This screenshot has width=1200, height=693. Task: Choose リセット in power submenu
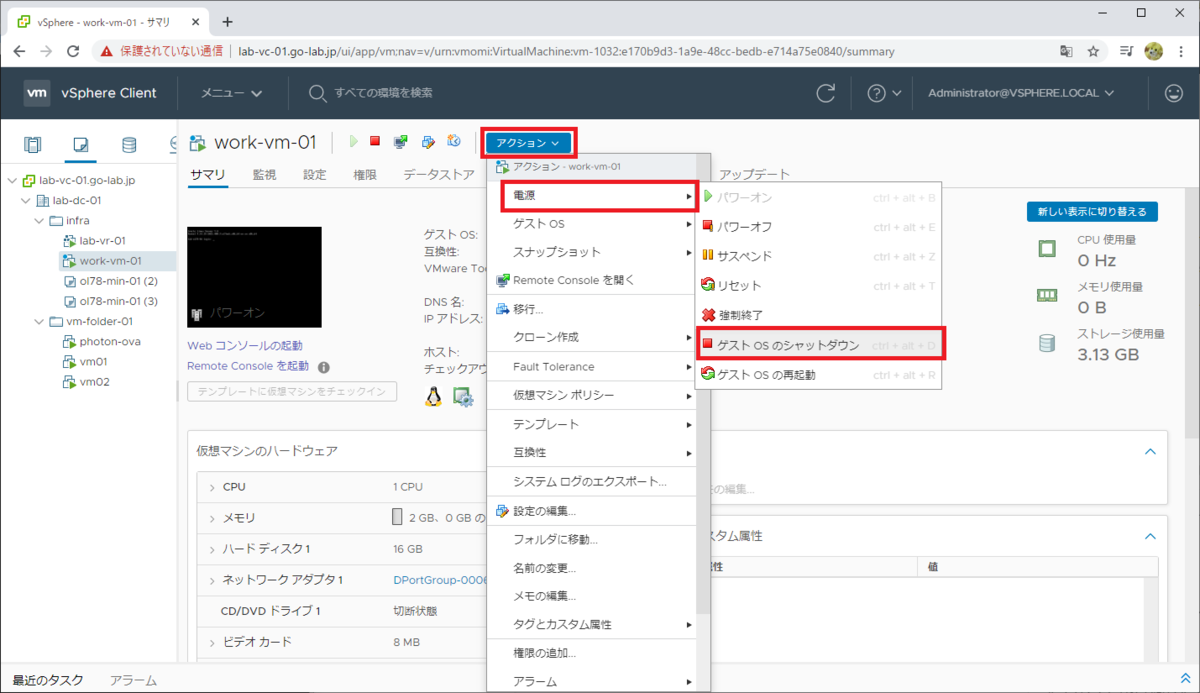[x=819, y=286]
